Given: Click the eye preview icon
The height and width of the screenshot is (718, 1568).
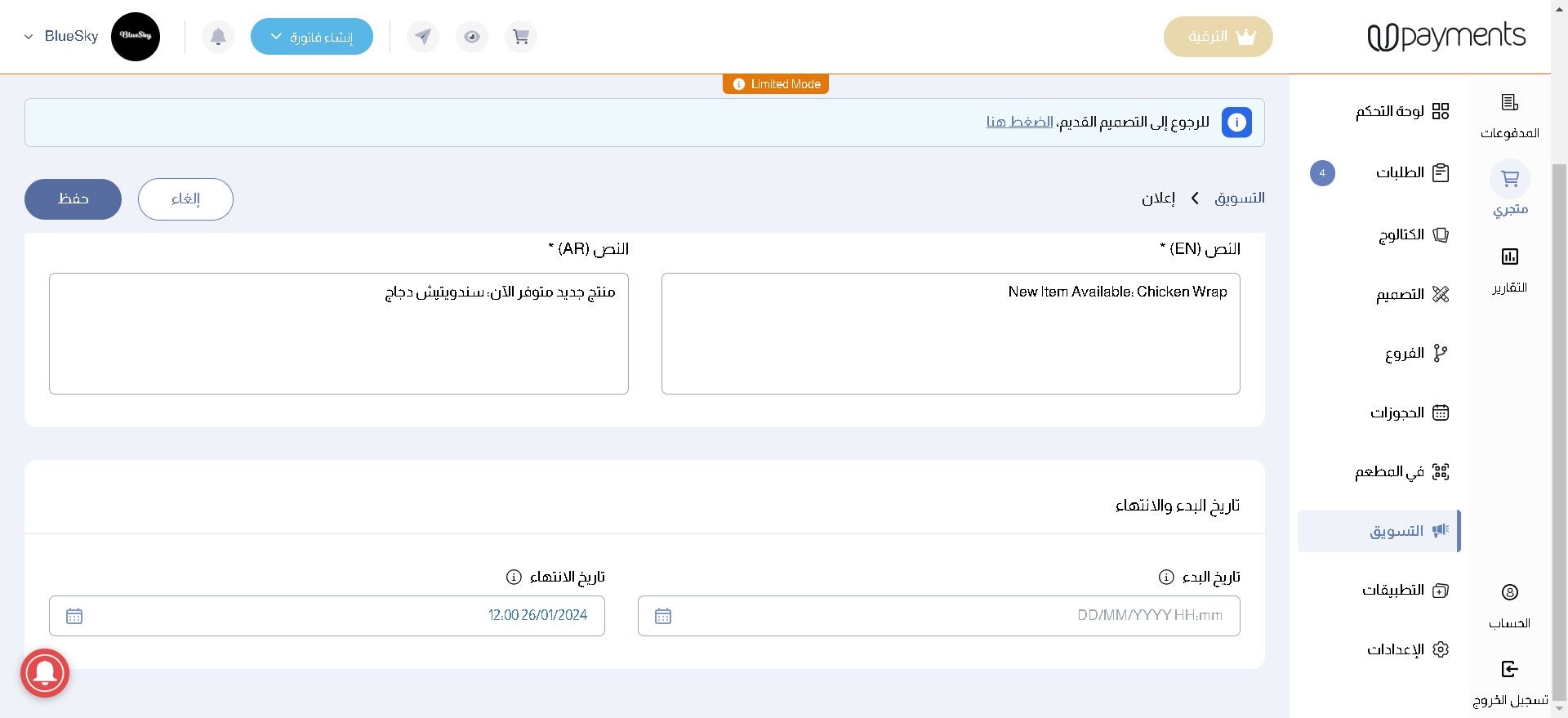Looking at the screenshot, I should click(x=472, y=37).
